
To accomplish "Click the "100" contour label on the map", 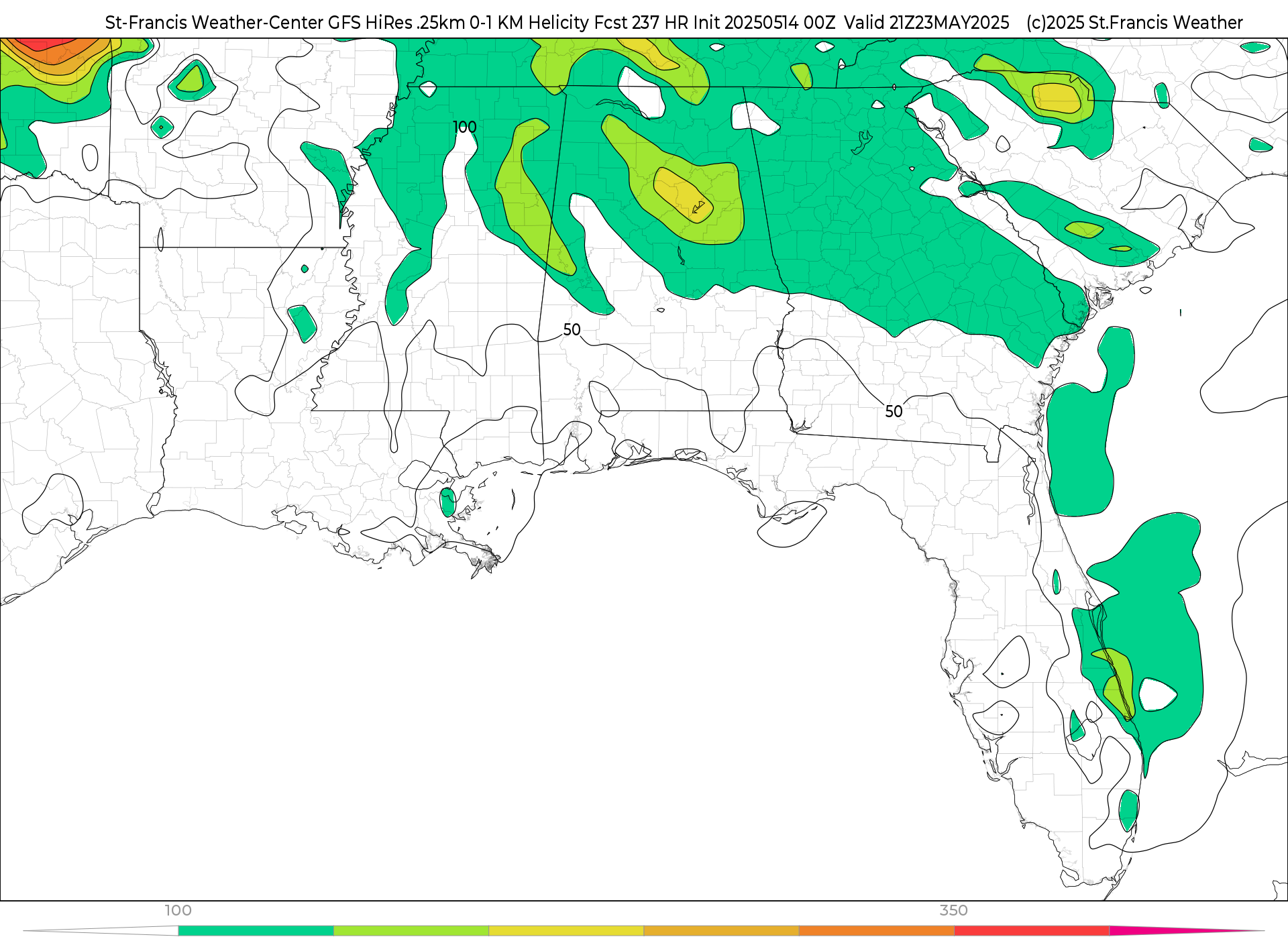I will point(464,127).
